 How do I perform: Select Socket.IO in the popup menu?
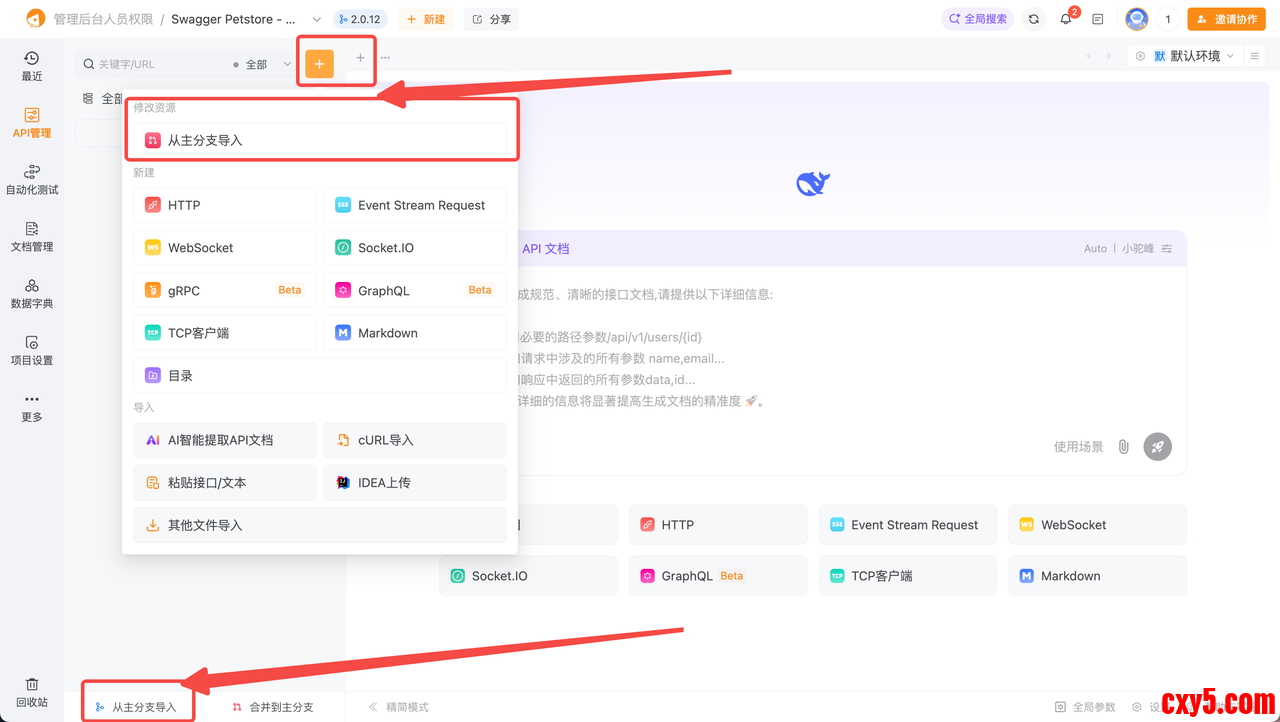(415, 248)
